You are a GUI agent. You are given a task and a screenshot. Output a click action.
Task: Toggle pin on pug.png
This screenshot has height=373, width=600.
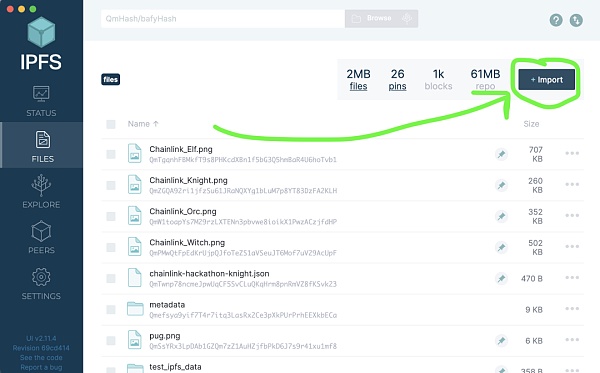501,340
